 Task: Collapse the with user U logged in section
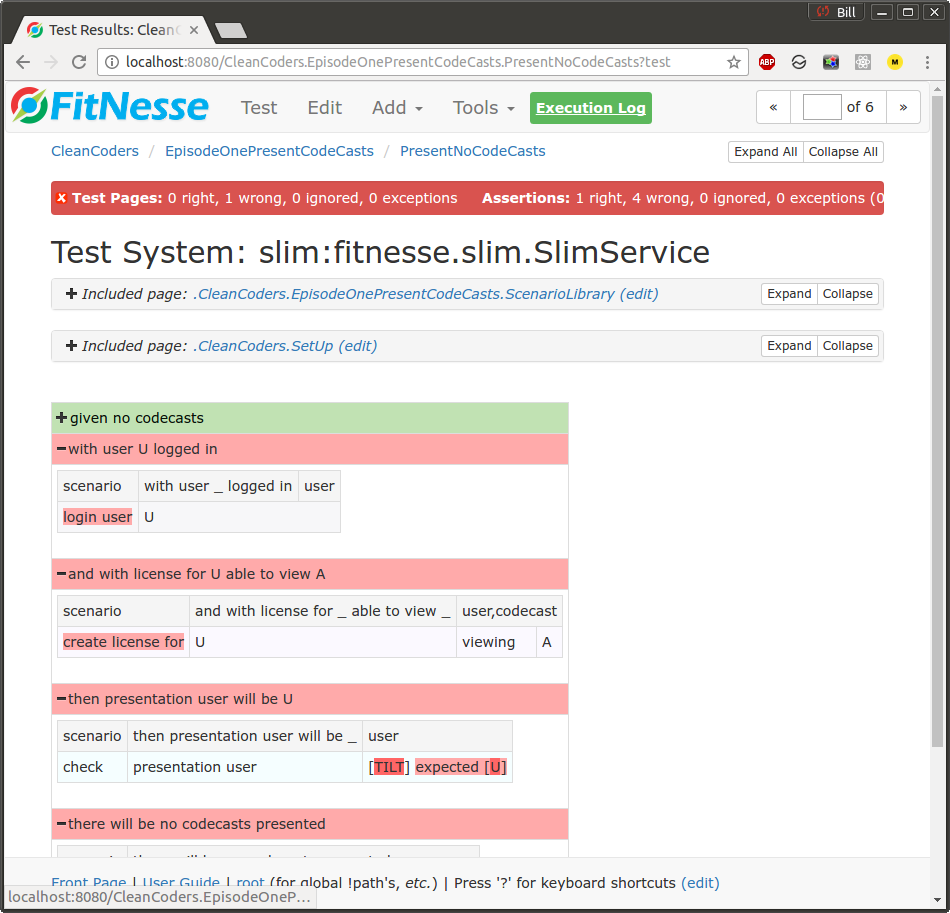click(x=62, y=448)
